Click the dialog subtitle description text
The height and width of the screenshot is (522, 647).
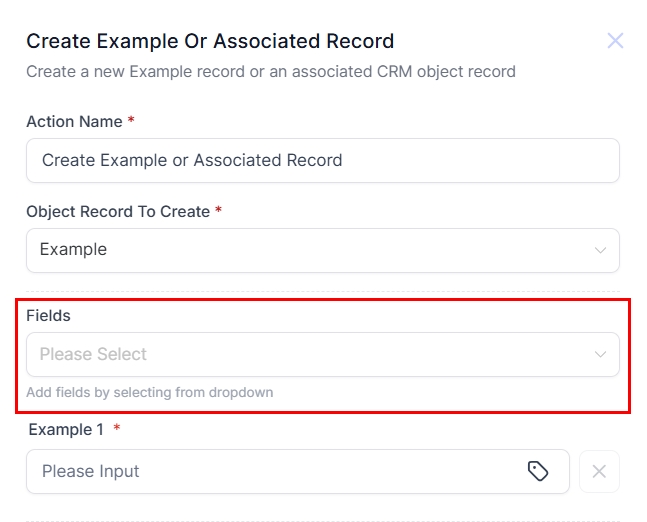click(x=270, y=72)
